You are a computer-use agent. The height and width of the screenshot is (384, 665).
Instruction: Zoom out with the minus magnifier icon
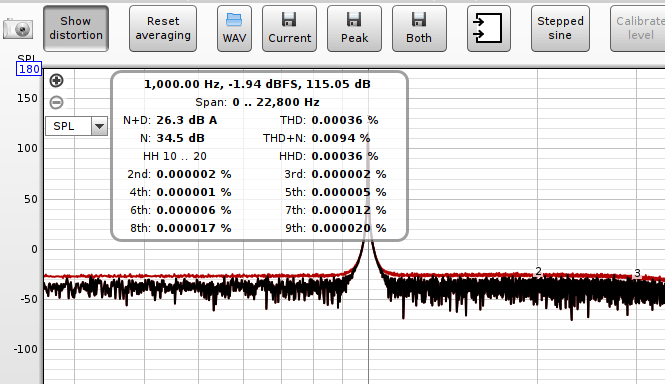tap(56, 102)
